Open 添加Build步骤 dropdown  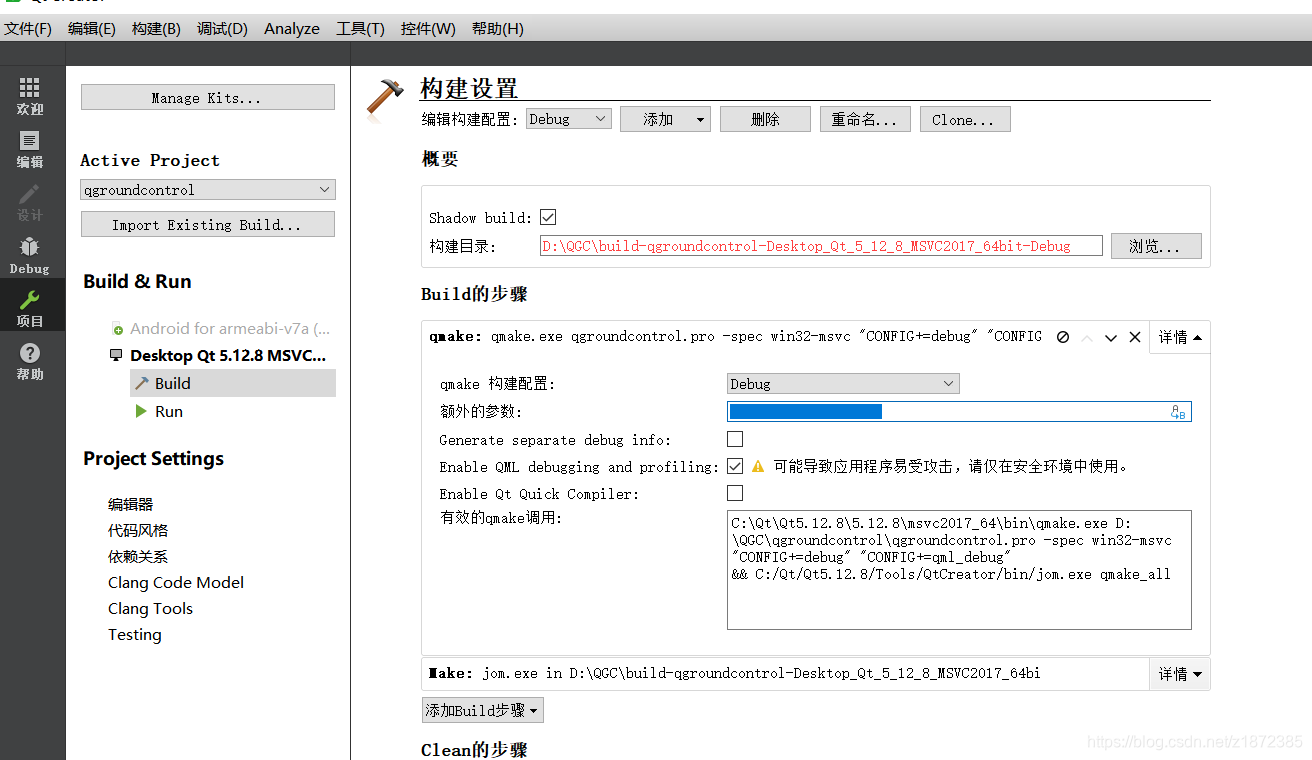[483, 710]
